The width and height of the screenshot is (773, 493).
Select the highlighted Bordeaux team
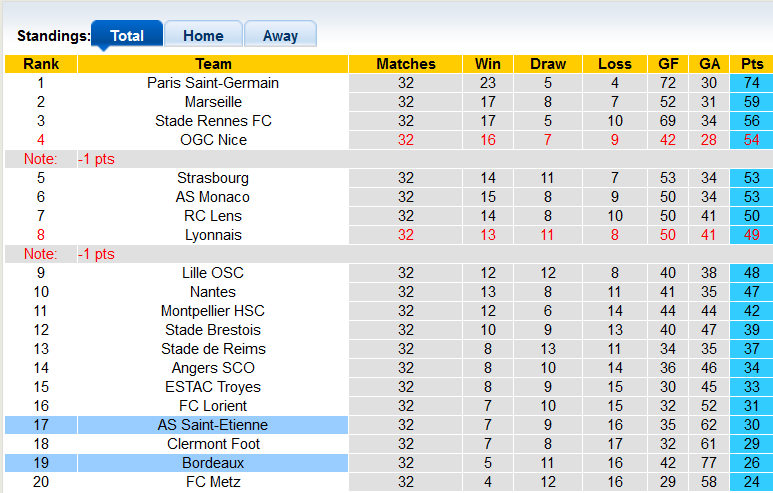pos(213,463)
